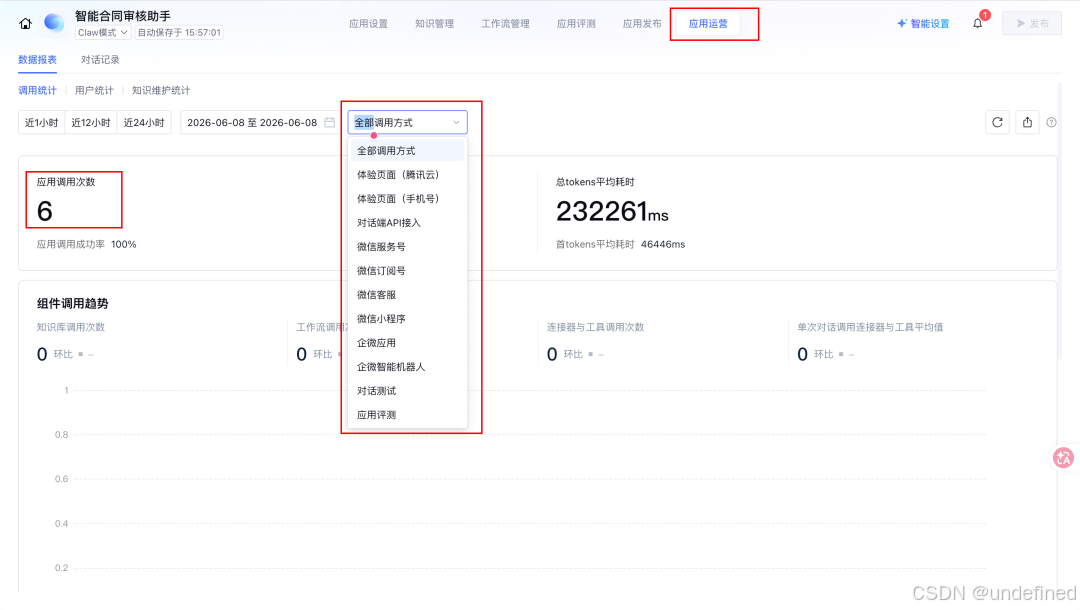Select 体验页面（腾讯云）option
1080x610 pixels.
tap(407, 175)
